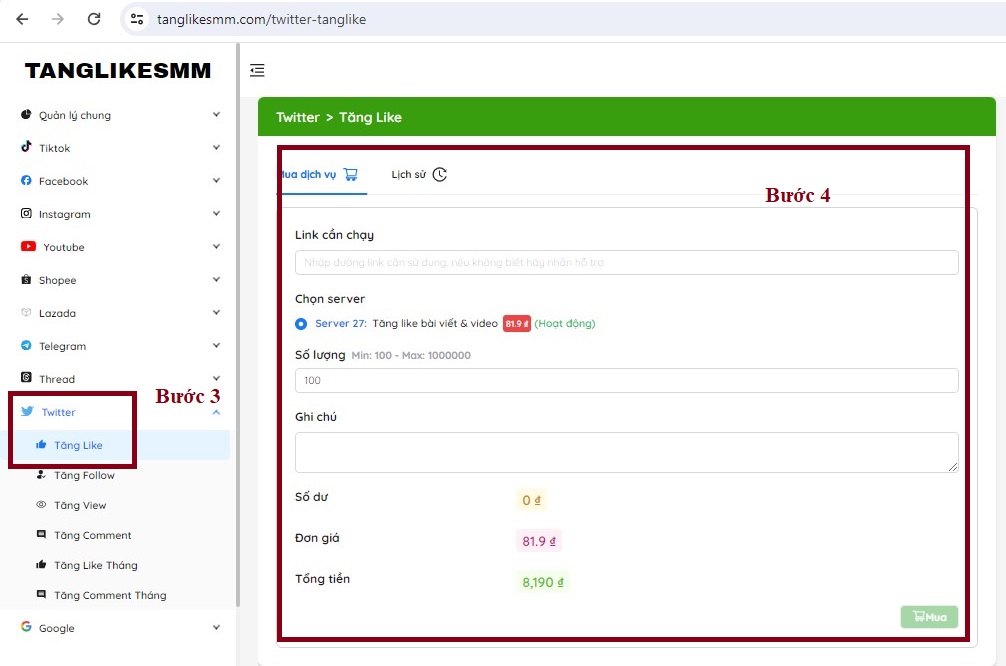The width and height of the screenshot is (1006, 666).
Task: Open Tăng Like Tháng under Twitter
Action: 96,565
